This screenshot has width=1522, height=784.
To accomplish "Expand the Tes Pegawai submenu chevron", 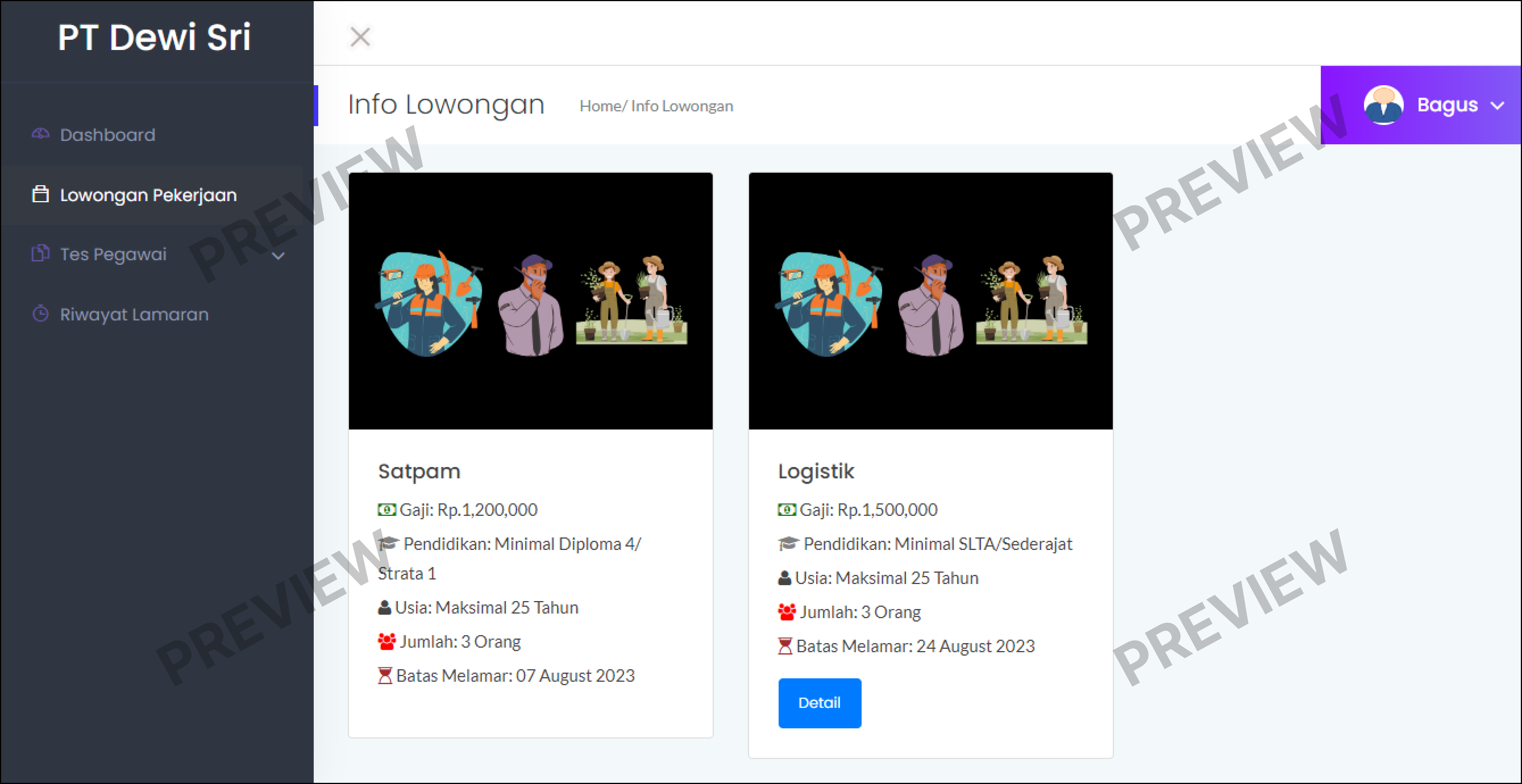I will coord(278,256).
